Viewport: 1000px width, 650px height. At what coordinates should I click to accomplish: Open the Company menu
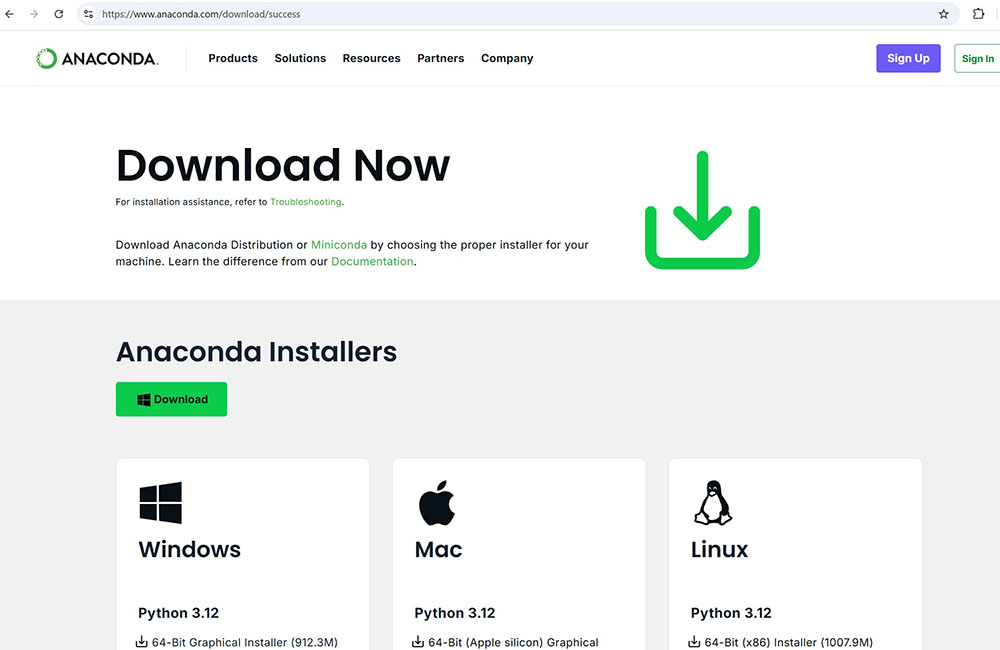click(507, 58)
